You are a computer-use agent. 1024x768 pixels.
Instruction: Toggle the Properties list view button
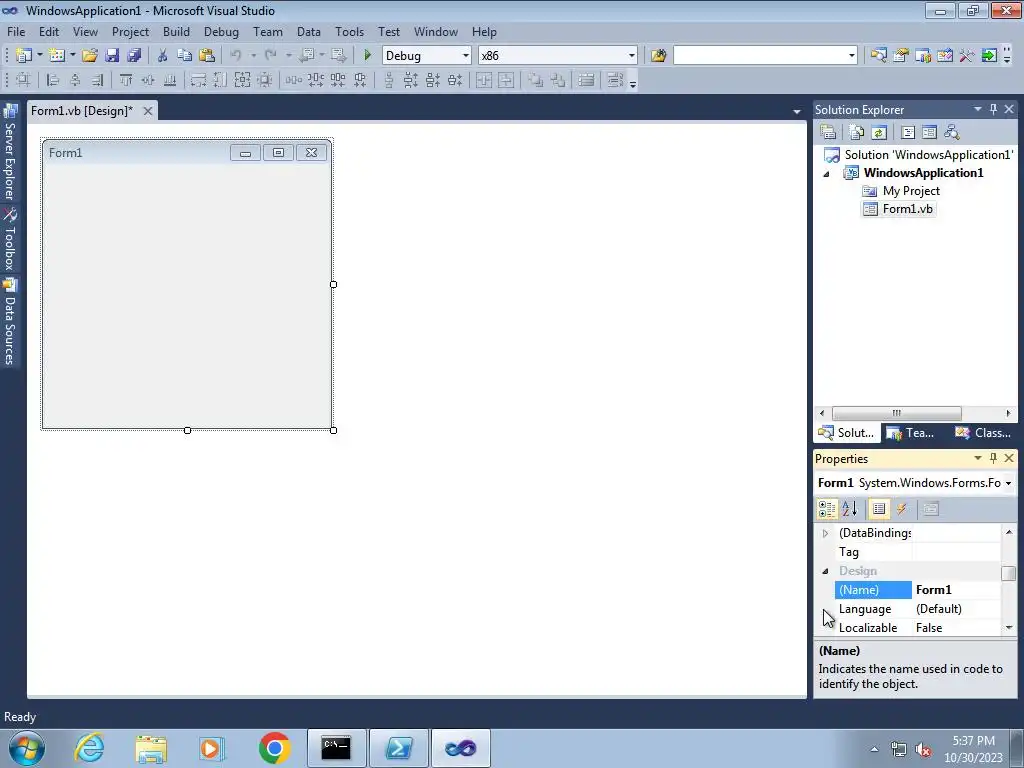[879, 509]
